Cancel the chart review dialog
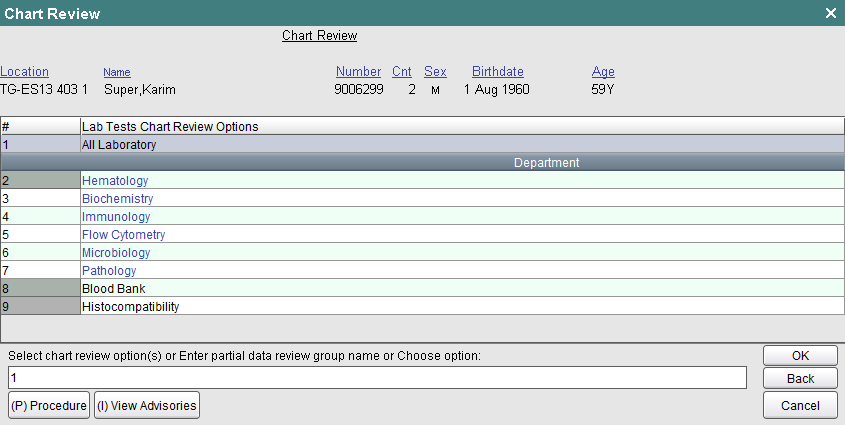 click(800, 406)
